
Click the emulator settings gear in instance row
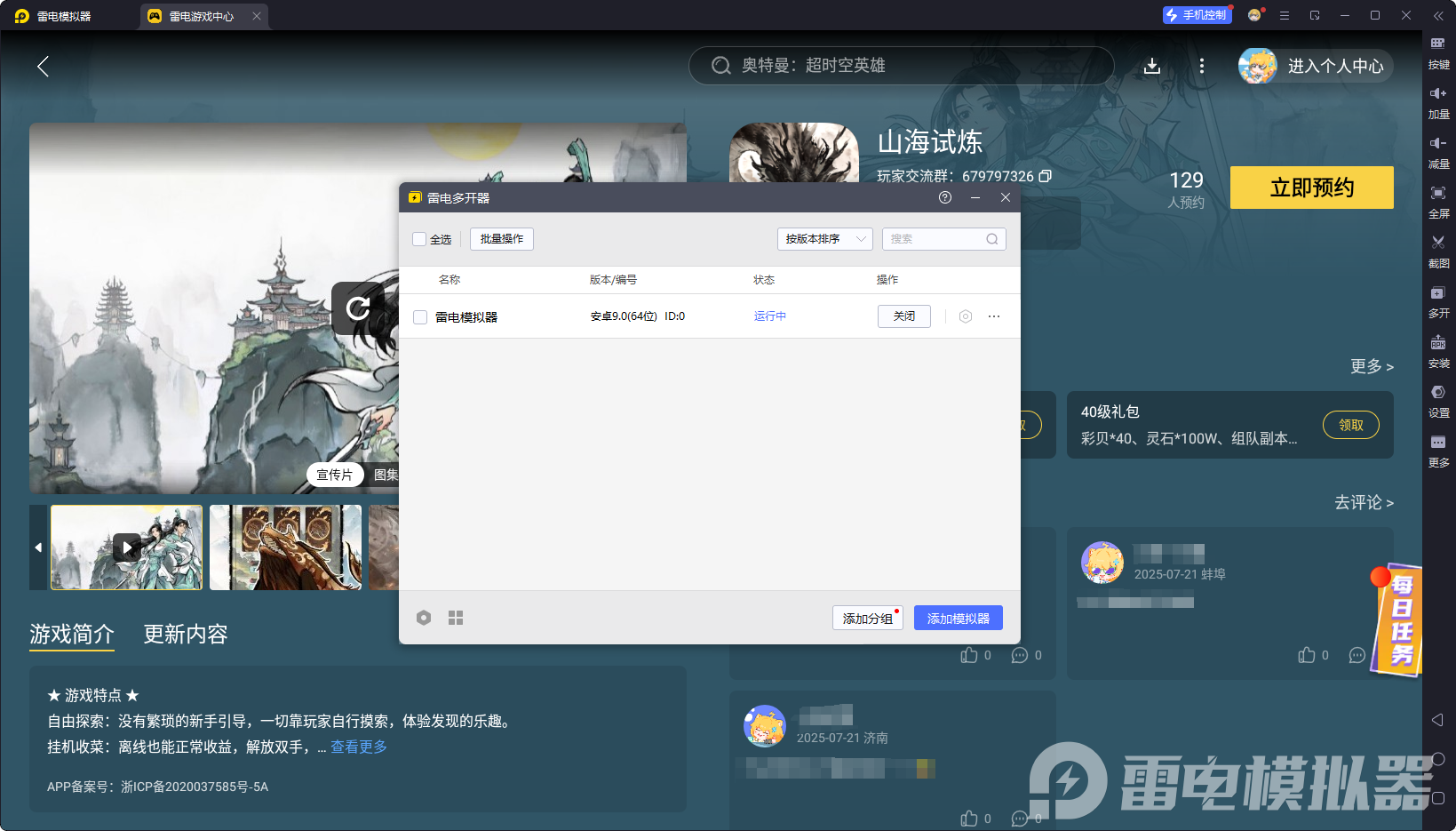click(966, 316)
